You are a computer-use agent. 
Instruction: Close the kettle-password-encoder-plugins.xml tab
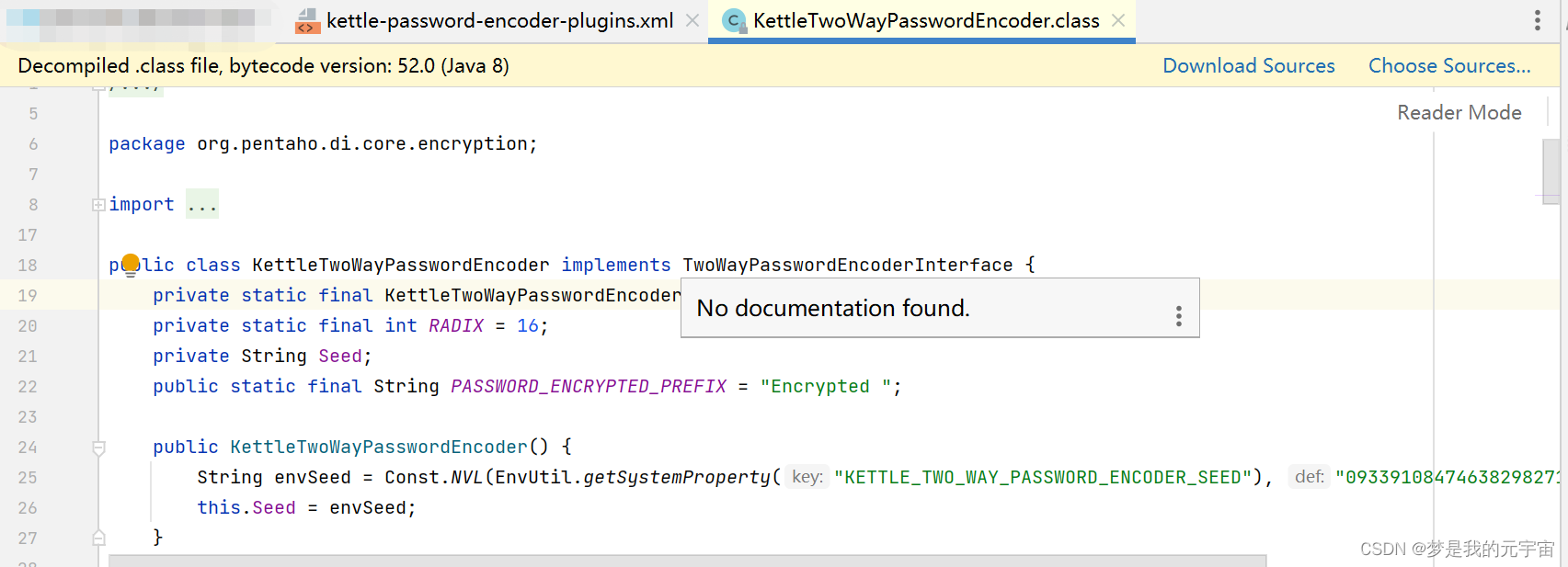(x=692, y=20)
